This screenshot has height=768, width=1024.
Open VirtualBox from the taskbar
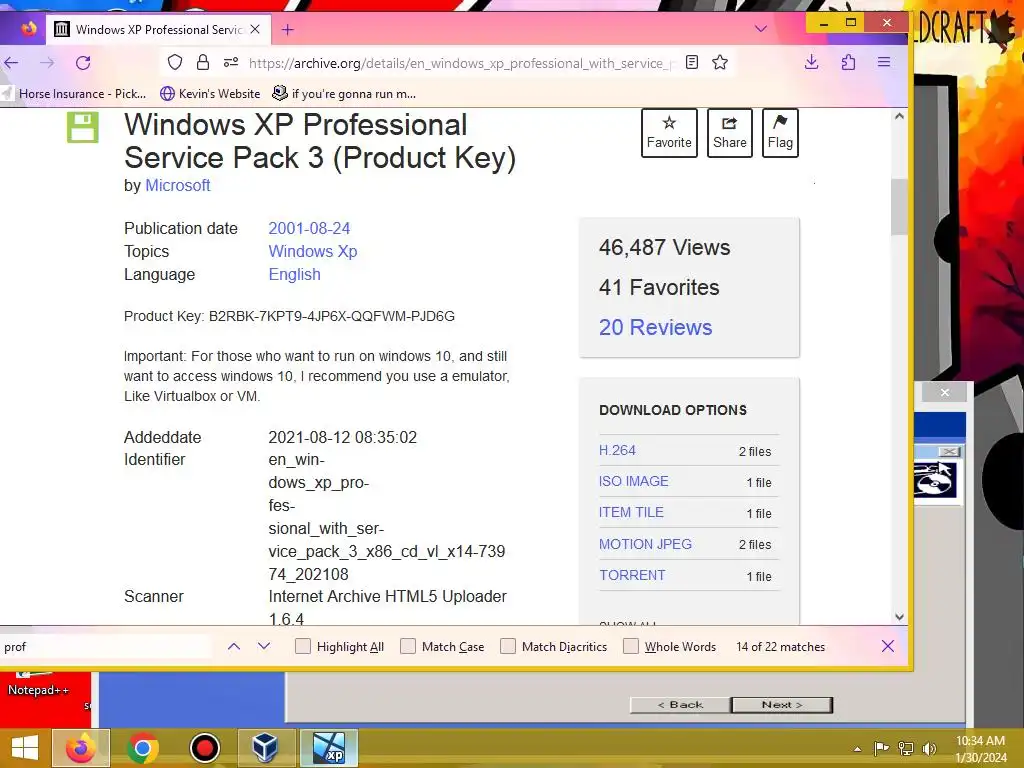pyautogui.click(x=266, y=748)
